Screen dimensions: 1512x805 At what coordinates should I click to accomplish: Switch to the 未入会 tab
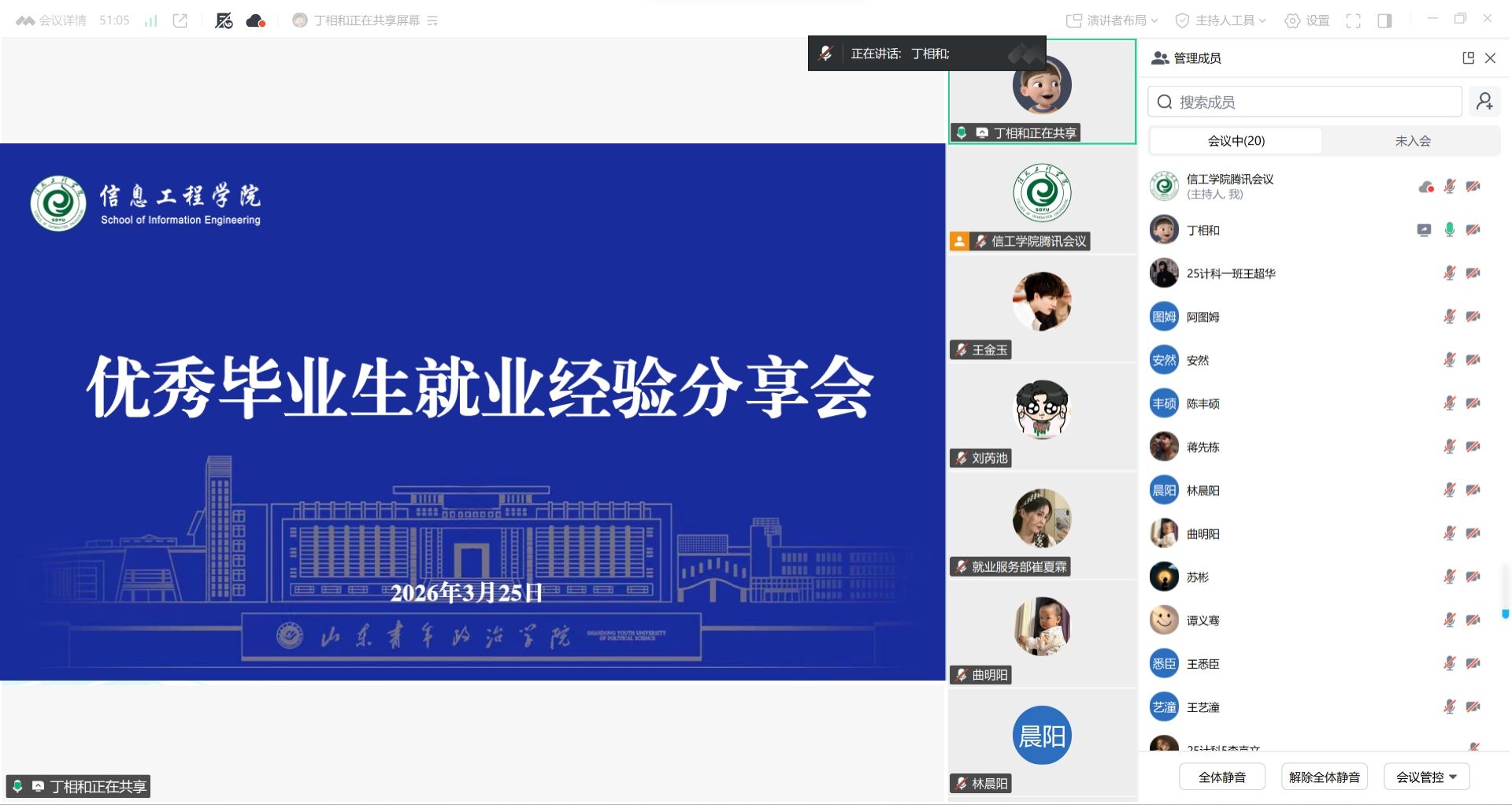click(x=1412, y=141)
